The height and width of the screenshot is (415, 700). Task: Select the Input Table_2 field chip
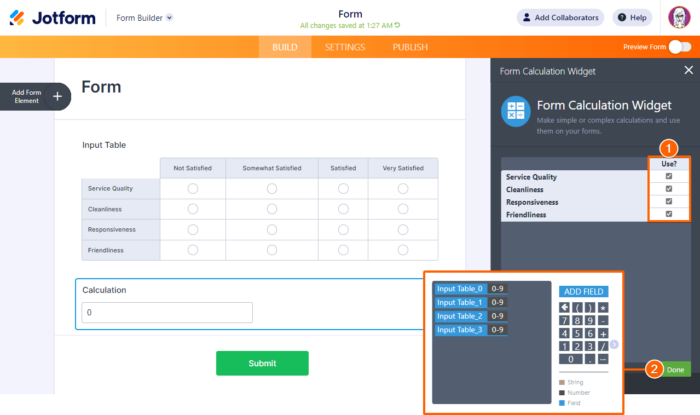tap(460, 316)
